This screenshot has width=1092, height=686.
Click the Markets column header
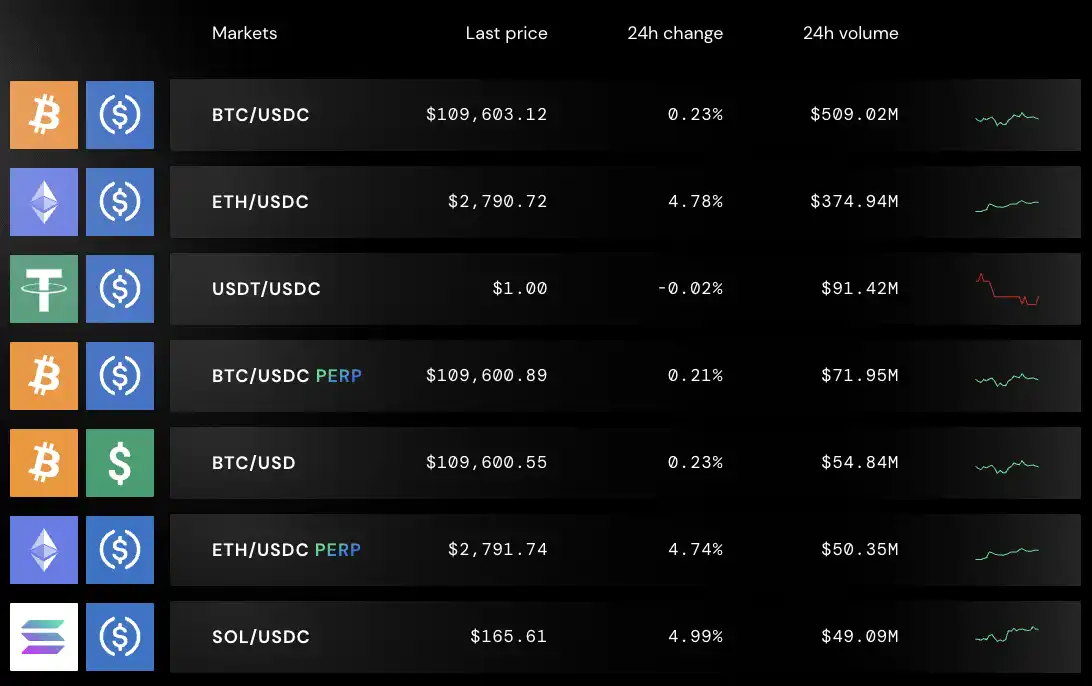243,33
